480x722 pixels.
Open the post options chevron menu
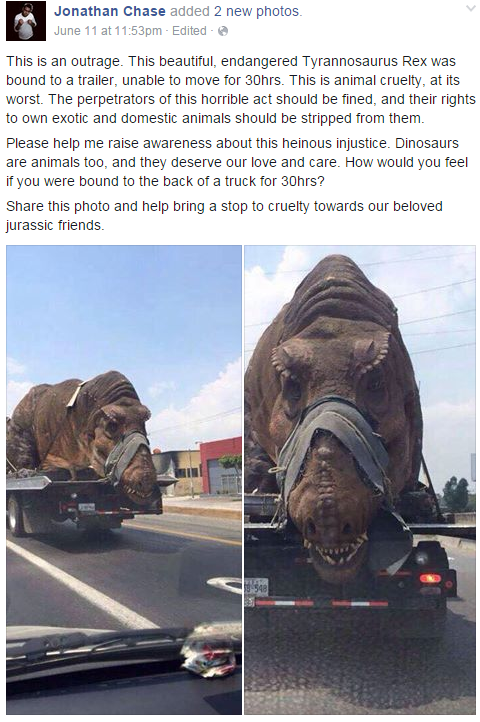pyautogui.click(x=470, y=8)
